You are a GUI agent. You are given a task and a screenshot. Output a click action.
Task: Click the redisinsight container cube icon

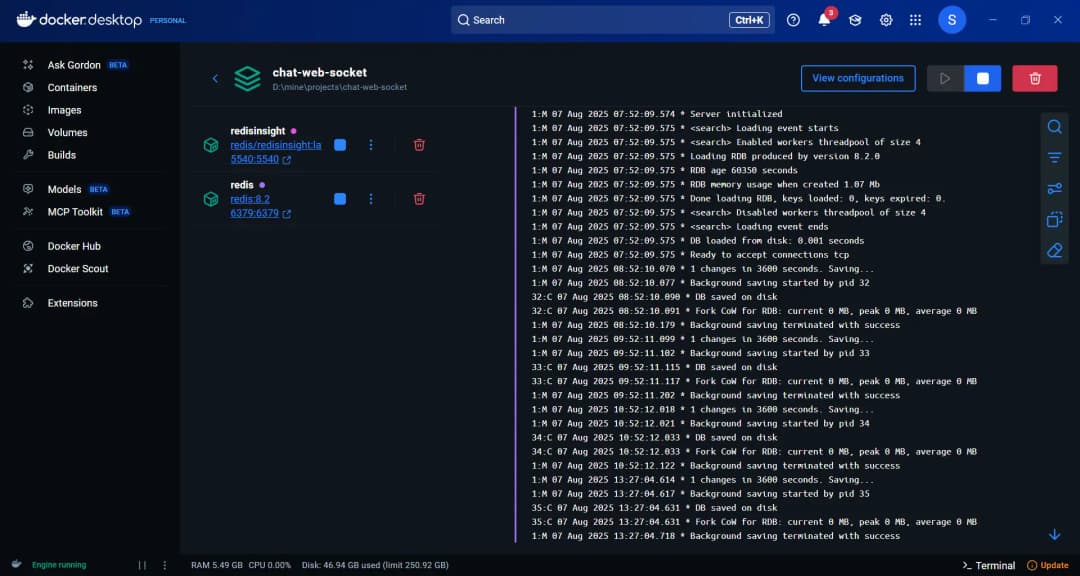click(211, 145)
